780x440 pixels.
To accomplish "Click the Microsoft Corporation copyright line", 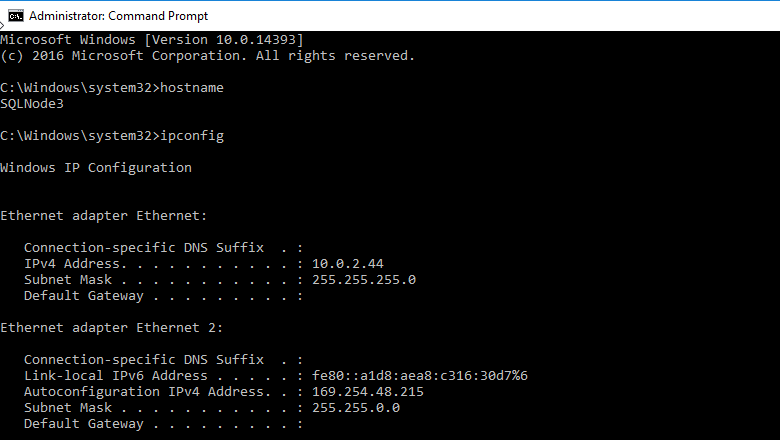I will click(208, 56).
